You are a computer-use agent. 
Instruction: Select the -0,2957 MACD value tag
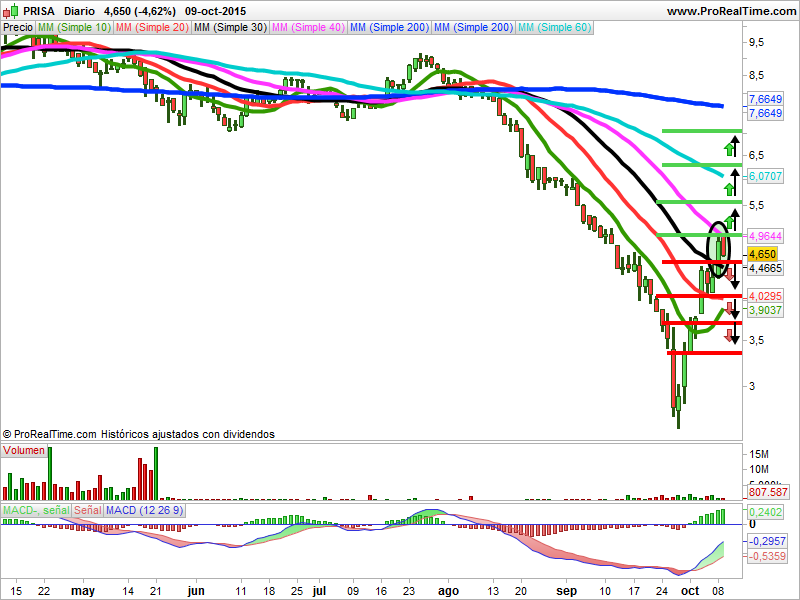click(767, 541)
